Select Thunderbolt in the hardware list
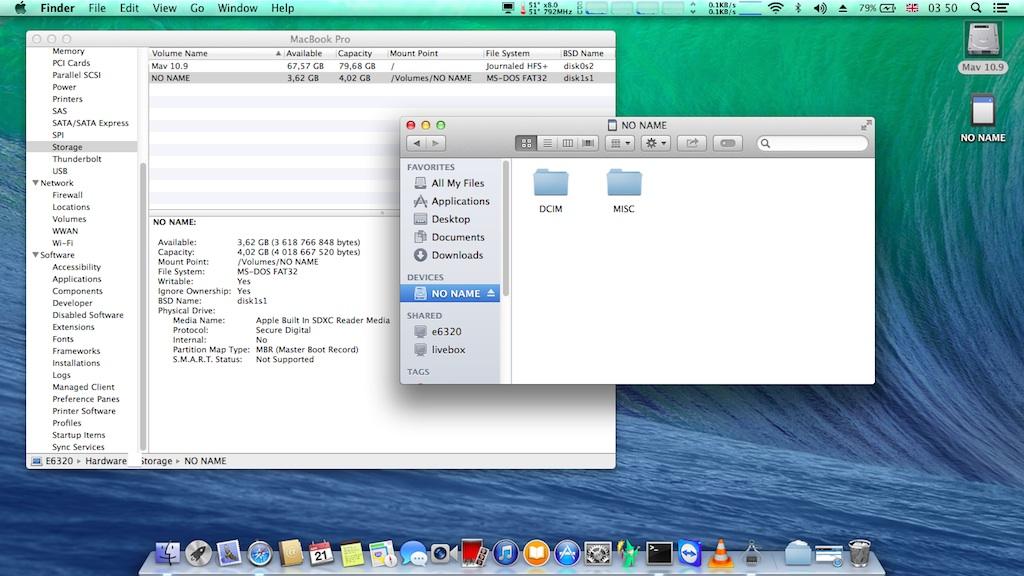This screenshot has width=1024, height=576. [77, 159]
